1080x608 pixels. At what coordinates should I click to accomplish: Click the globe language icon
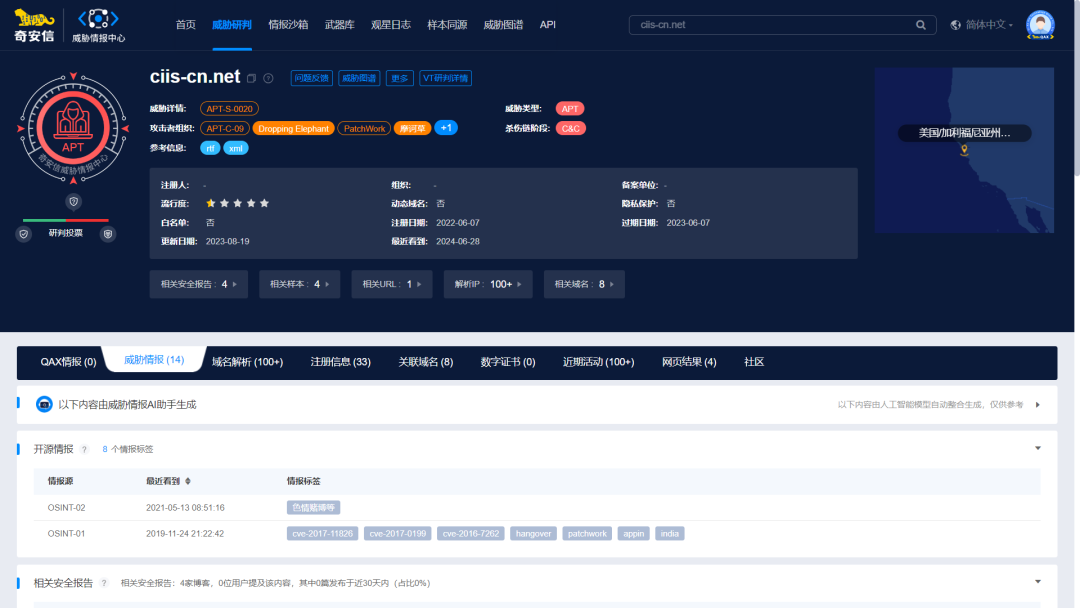955,25
